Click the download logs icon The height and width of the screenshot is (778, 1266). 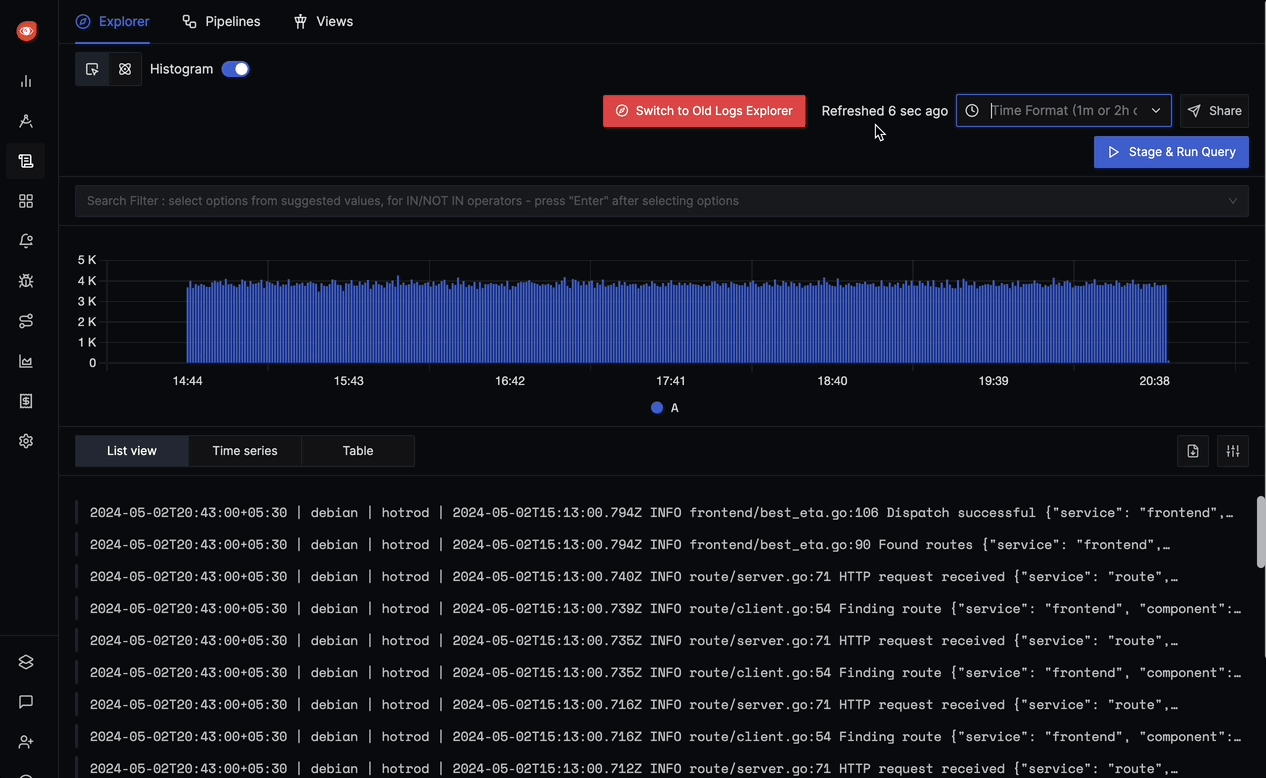pyautogui.click(x=1193, y=451)
